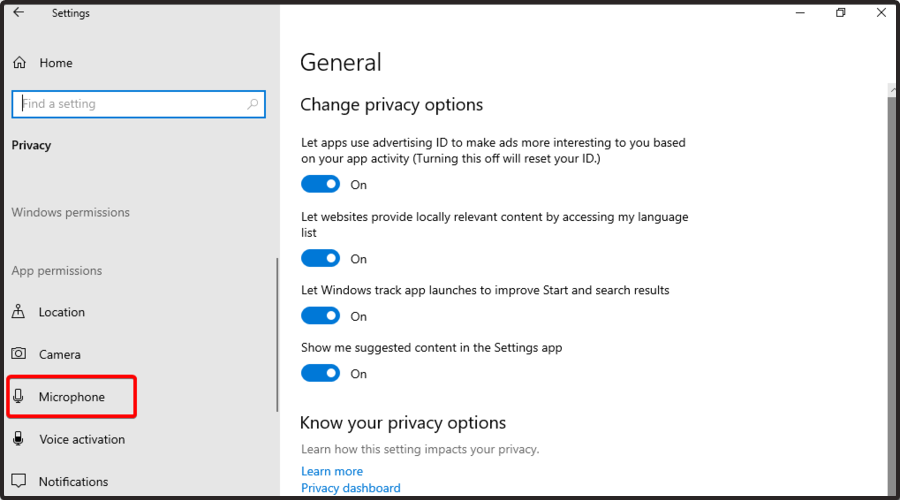This screenshot has width=900, height=500.
Task: Open the Privacy dashboard link
Action: pyautogui.click(x=351, y=488)
